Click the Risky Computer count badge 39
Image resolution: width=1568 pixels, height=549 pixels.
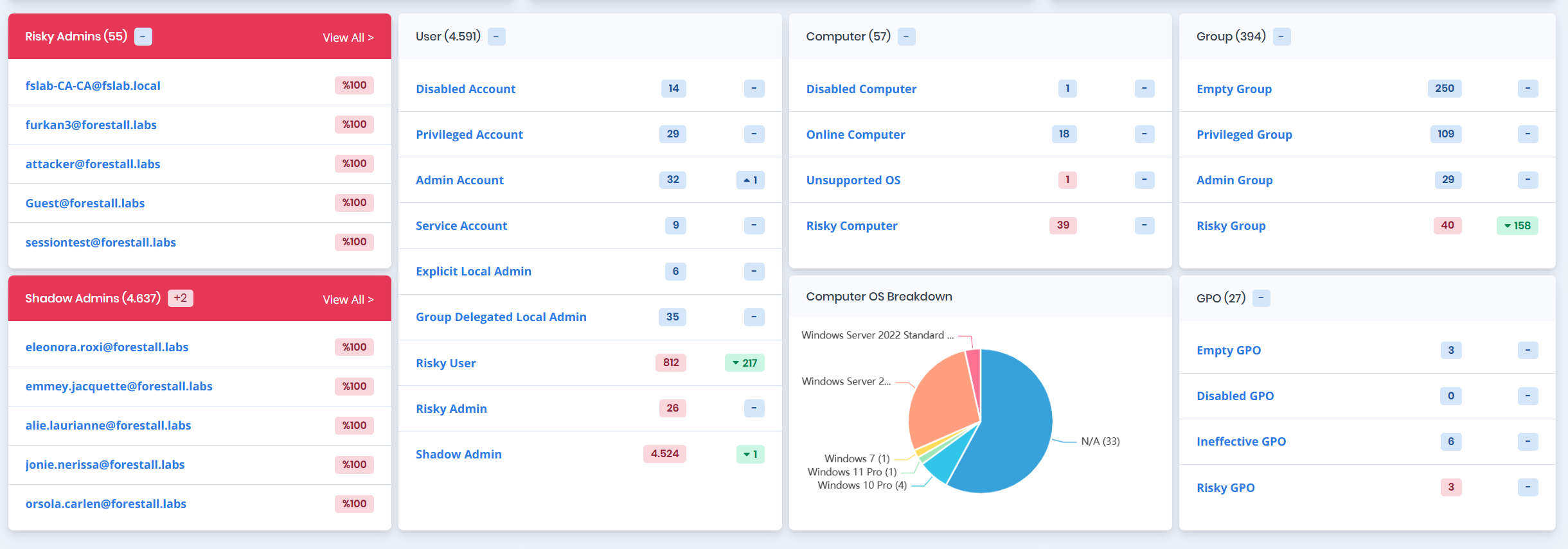coord(1063,225)
